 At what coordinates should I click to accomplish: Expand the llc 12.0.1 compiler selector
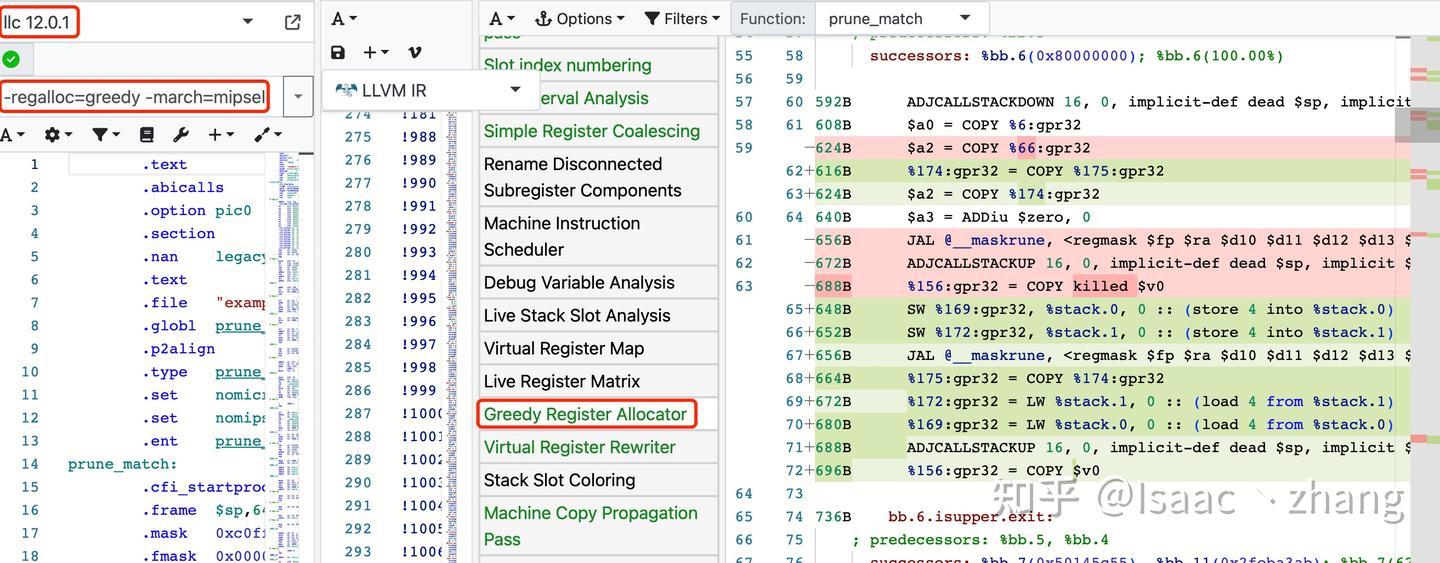[x=248, y=22]
